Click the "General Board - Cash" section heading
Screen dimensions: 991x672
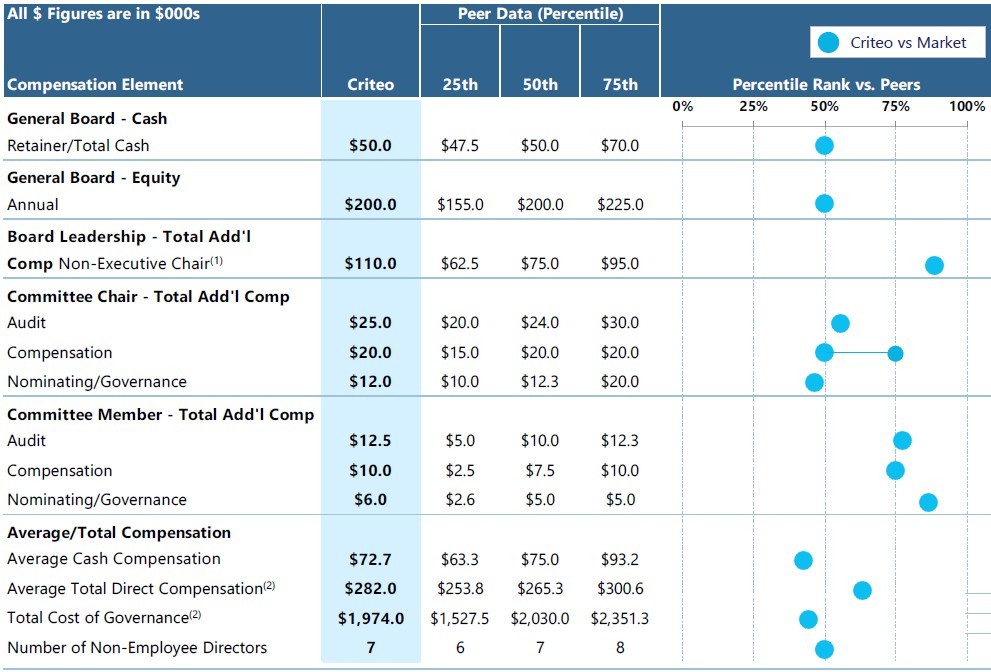click(x=87, y=118)
